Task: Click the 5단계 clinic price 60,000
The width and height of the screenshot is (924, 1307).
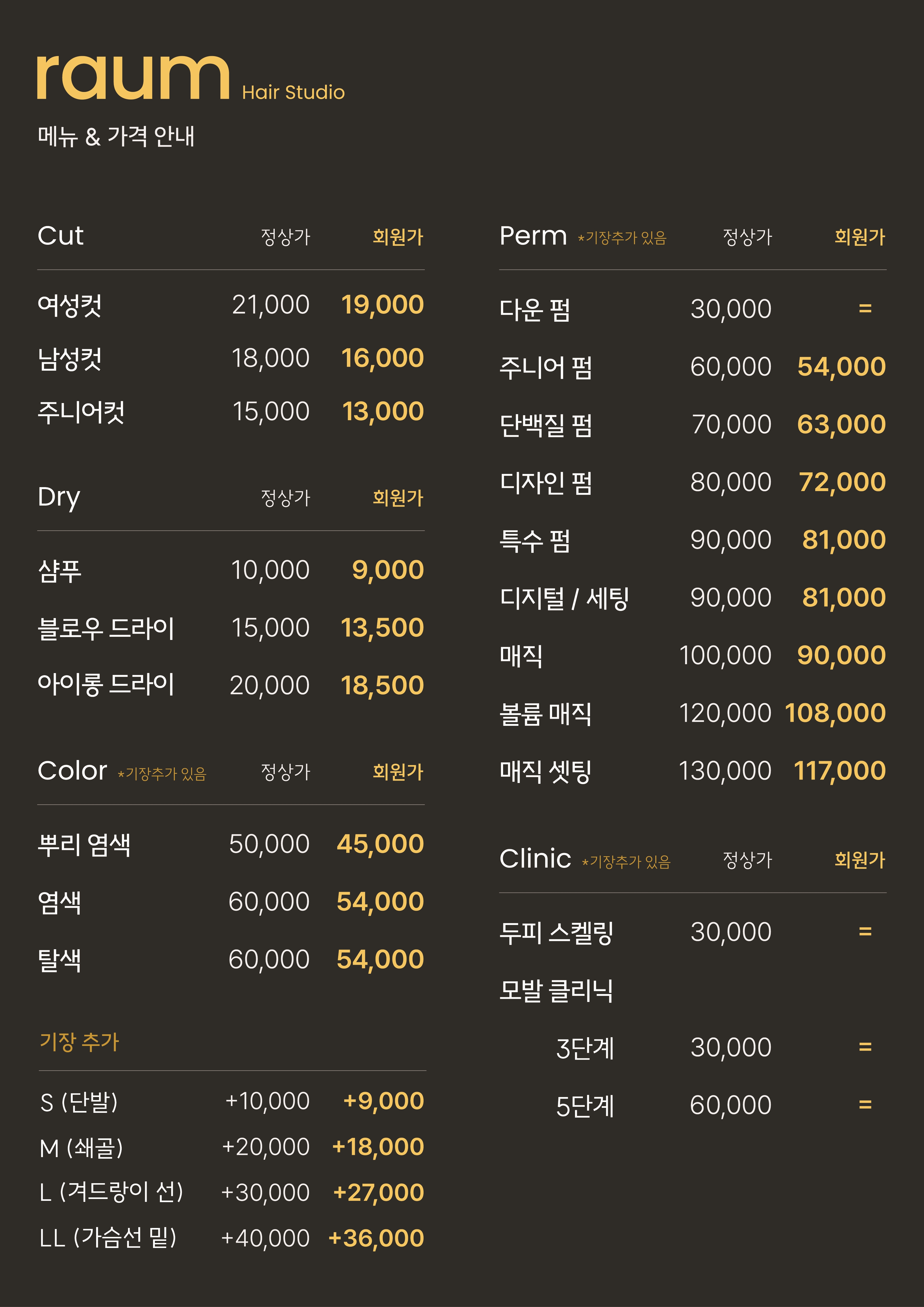Action: [731, 1105]
